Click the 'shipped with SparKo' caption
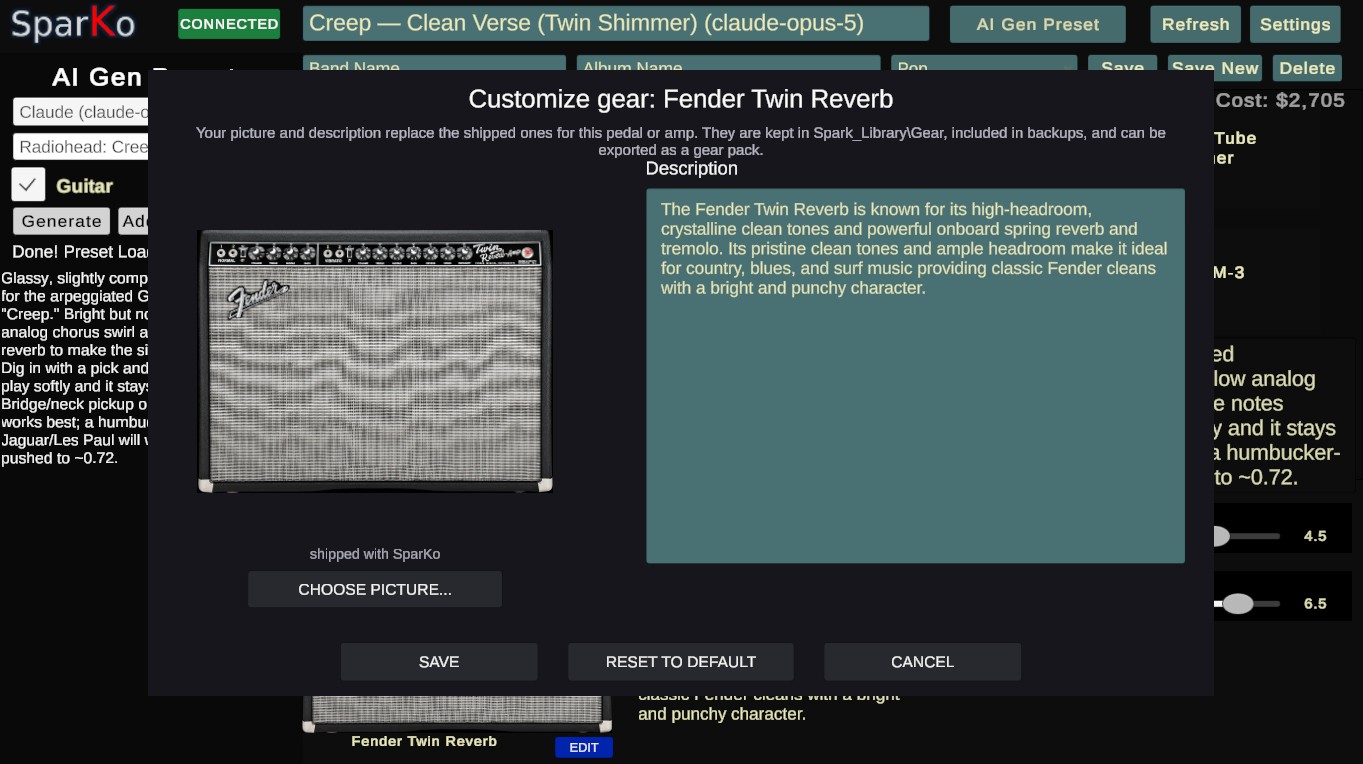This screenshot has height=764, width=1363. click(x=375, y=554)
